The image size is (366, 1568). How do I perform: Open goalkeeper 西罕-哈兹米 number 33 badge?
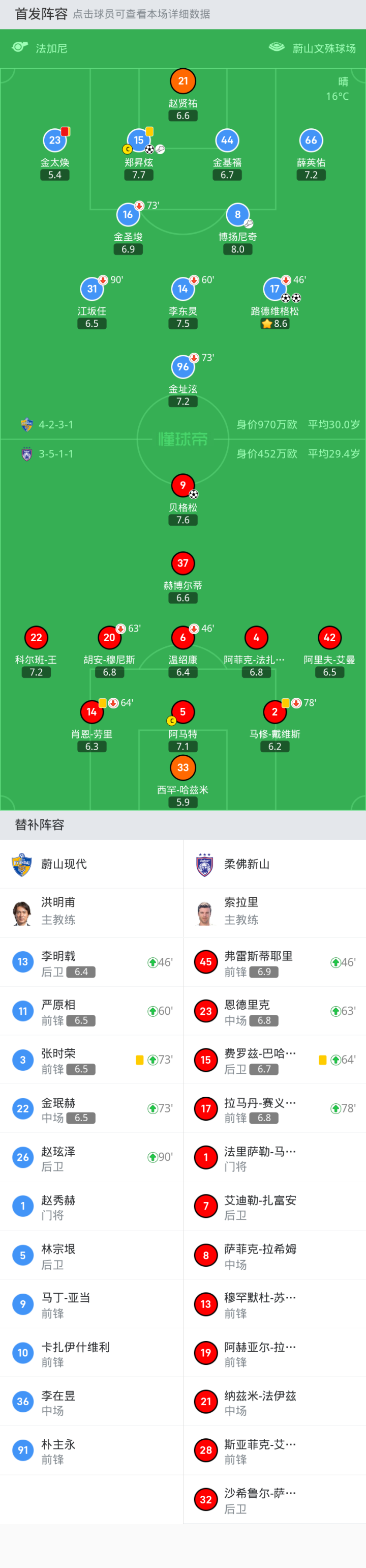tap(183, 767)
